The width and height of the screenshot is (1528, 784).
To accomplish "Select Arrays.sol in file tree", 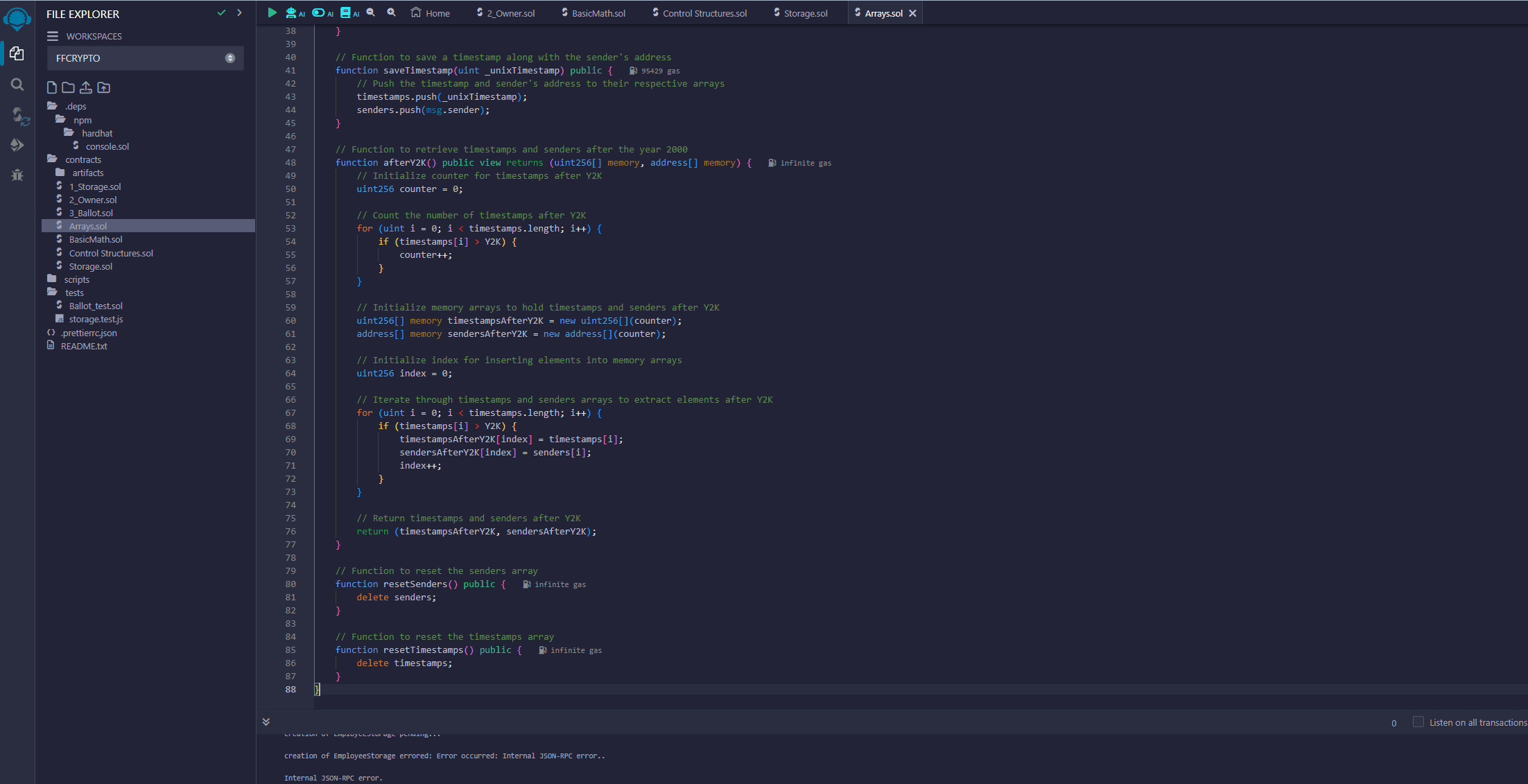I will 148,226.
